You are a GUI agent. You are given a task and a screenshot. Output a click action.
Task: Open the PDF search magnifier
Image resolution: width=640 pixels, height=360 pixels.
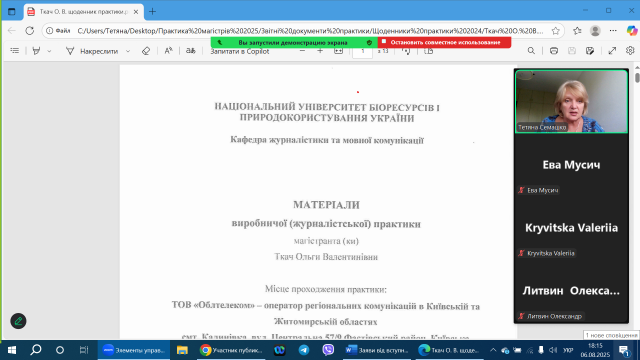point(531,51)
